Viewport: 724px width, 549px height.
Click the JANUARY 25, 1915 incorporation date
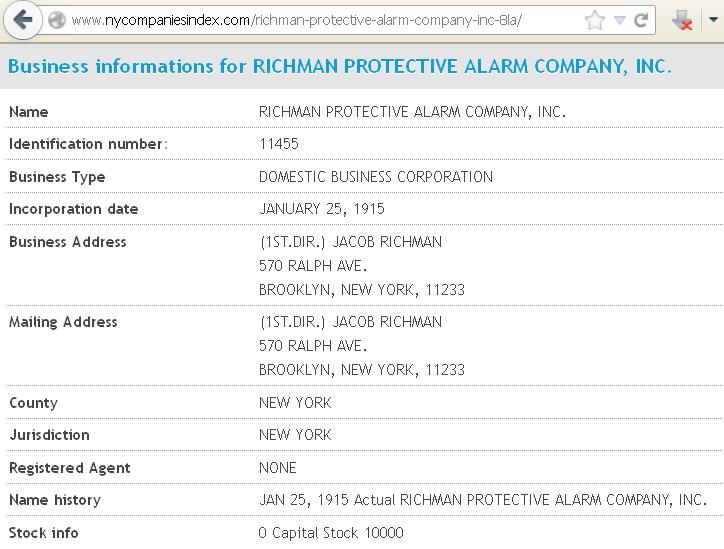tap(322, 209)
